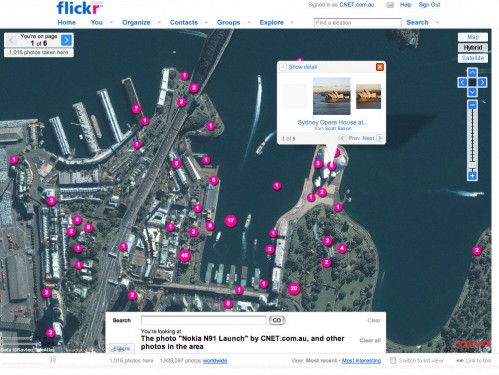Switch map view to Hybrid
499x375 pixels.
click(x=473, y=48)
